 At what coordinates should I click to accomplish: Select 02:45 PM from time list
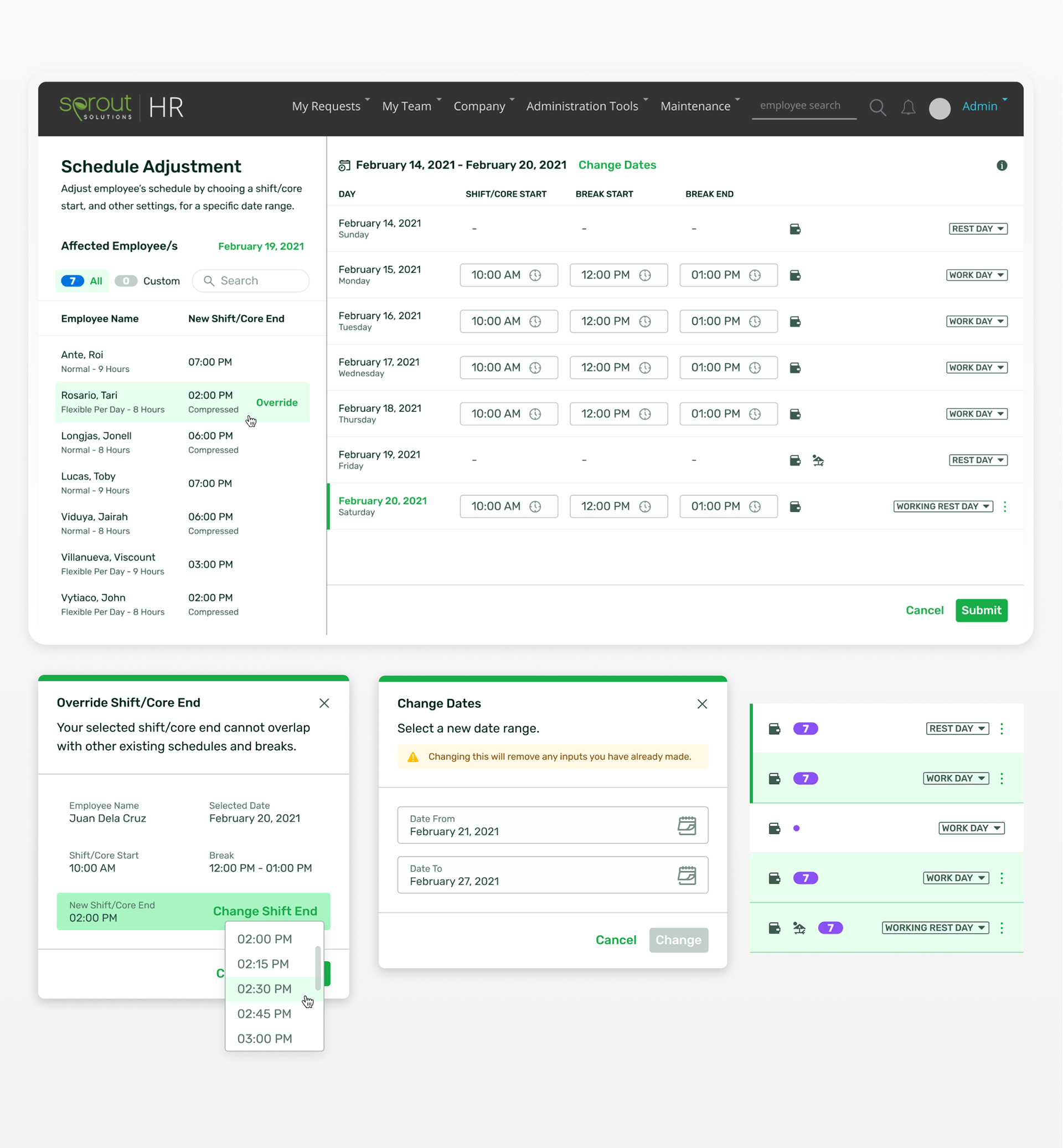pyautogui.click(x=270, y=1013)
